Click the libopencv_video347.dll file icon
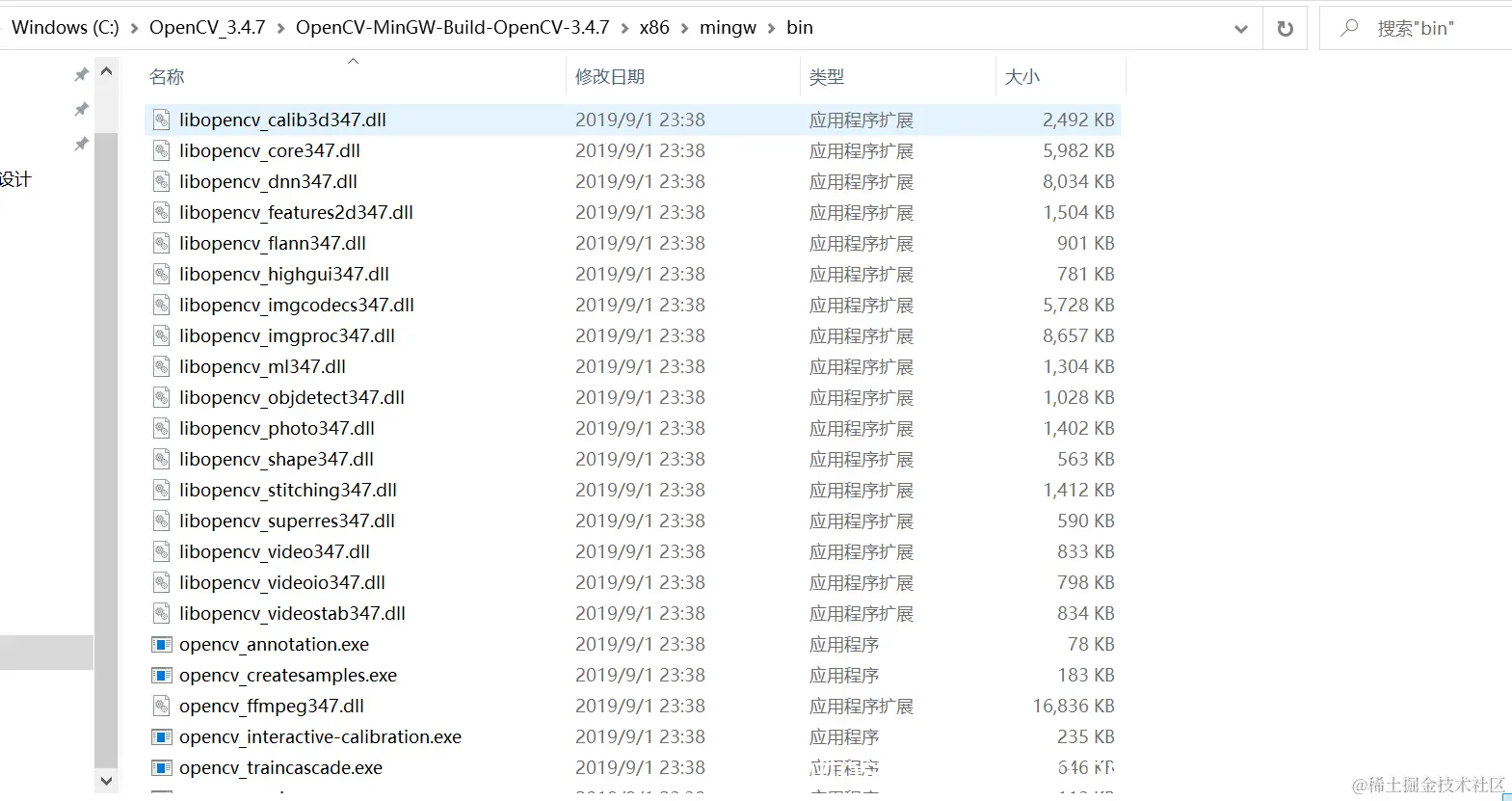The height and width of the screenshot is (801, 1512). point(162,551)
